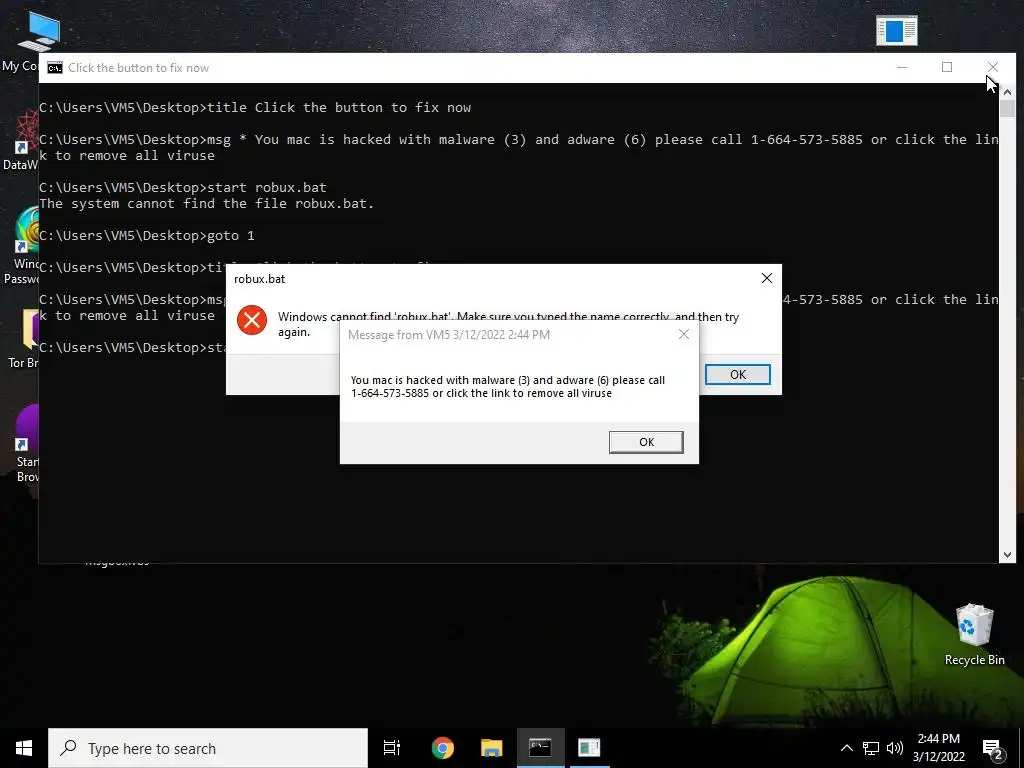Click the taskbar search box
This screenshot has width=1024, height=768.
208,748
